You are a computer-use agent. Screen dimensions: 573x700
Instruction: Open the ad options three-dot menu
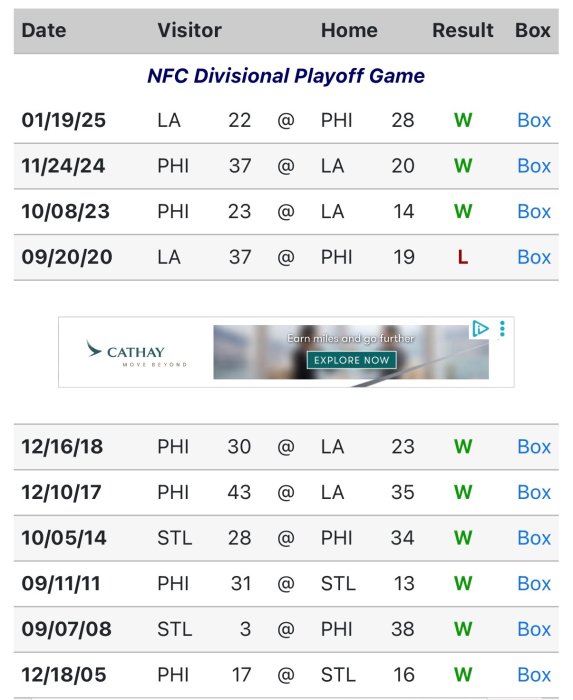coord(502,329)
